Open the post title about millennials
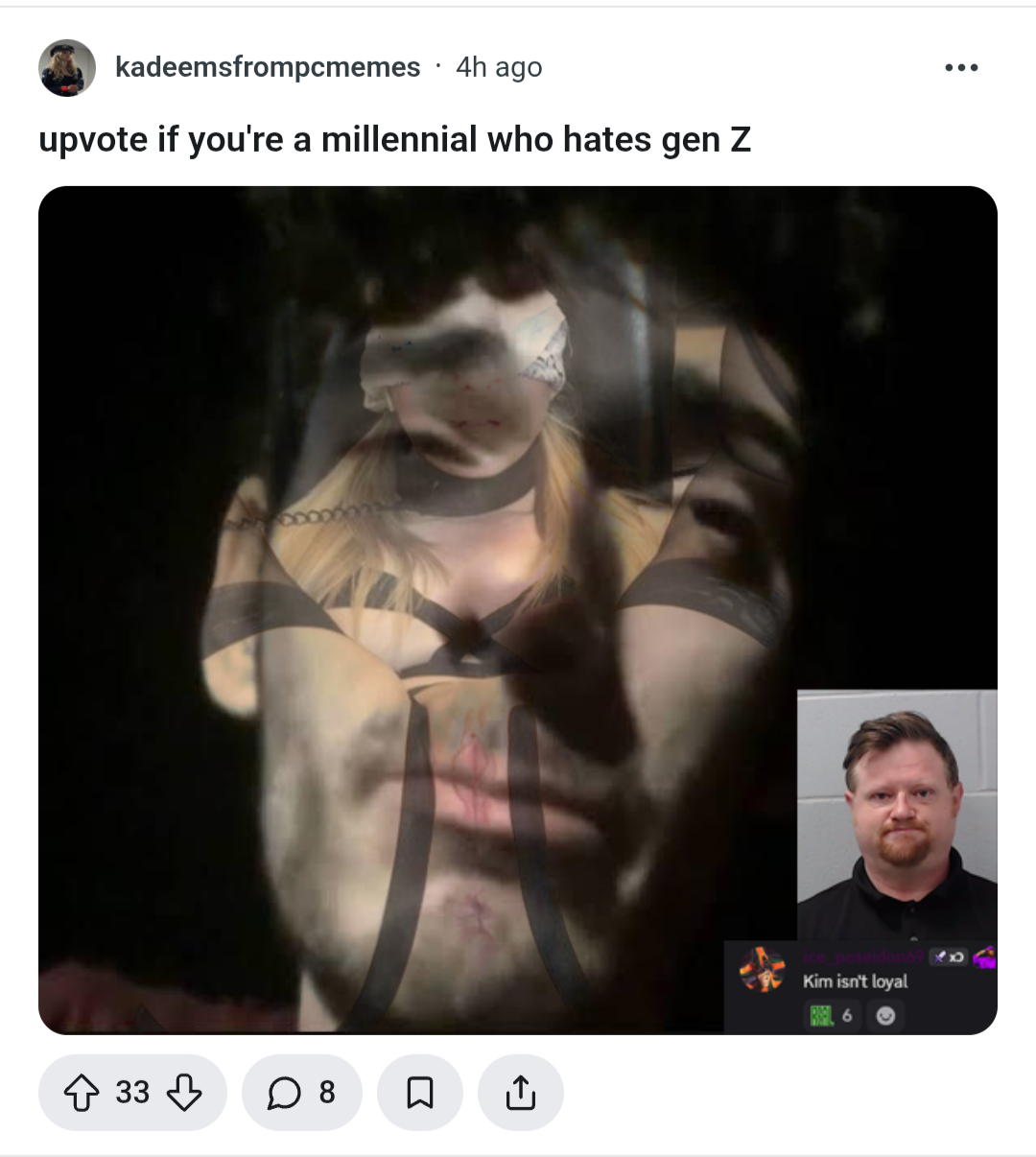The image size is (1036, 1157). (x=394, y=140)
